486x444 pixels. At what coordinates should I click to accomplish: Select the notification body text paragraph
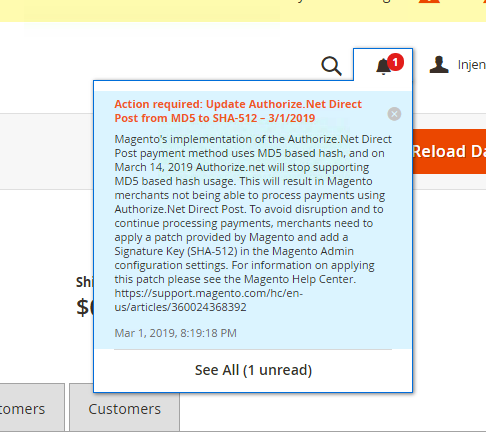(x=253, y=223)
